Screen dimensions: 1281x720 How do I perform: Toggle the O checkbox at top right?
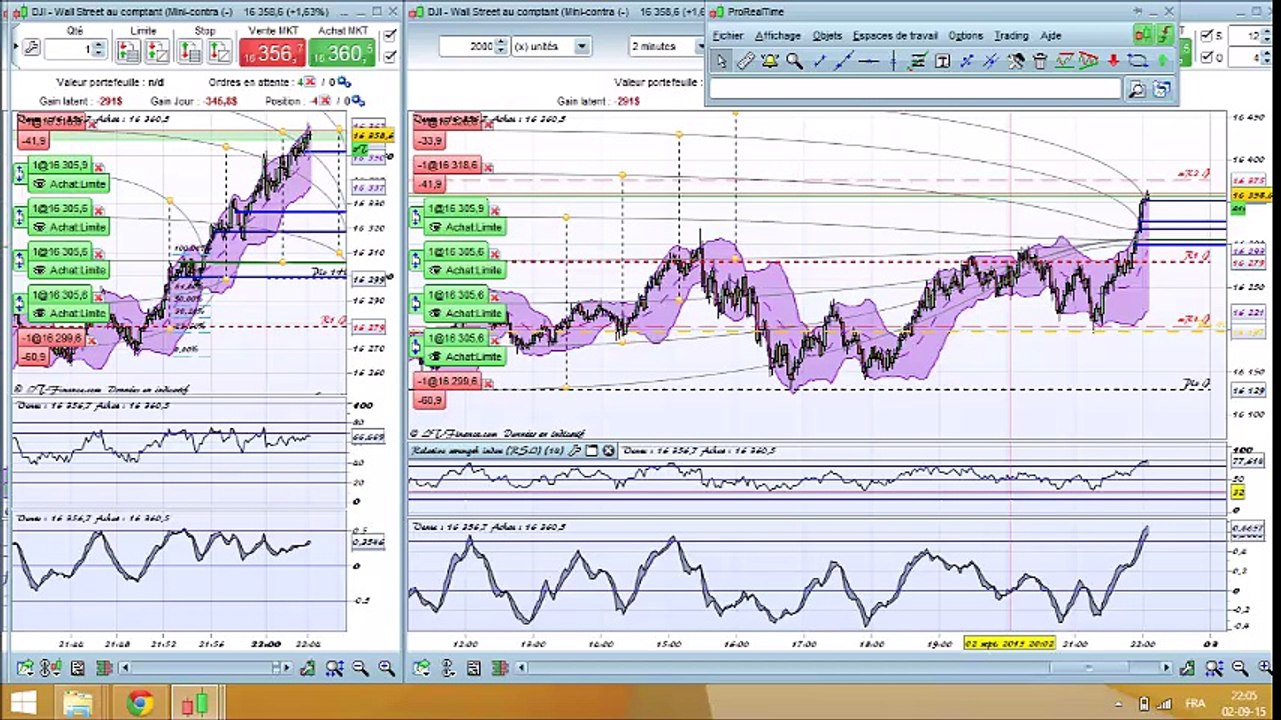click(1206, 56)
